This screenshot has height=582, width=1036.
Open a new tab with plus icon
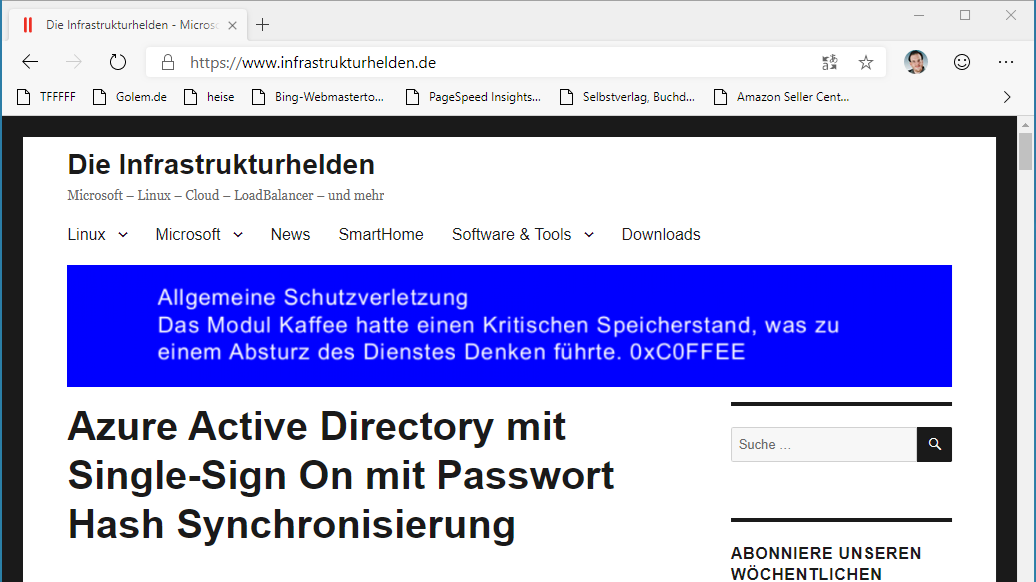pyautogui.click(x=262, y=25)
